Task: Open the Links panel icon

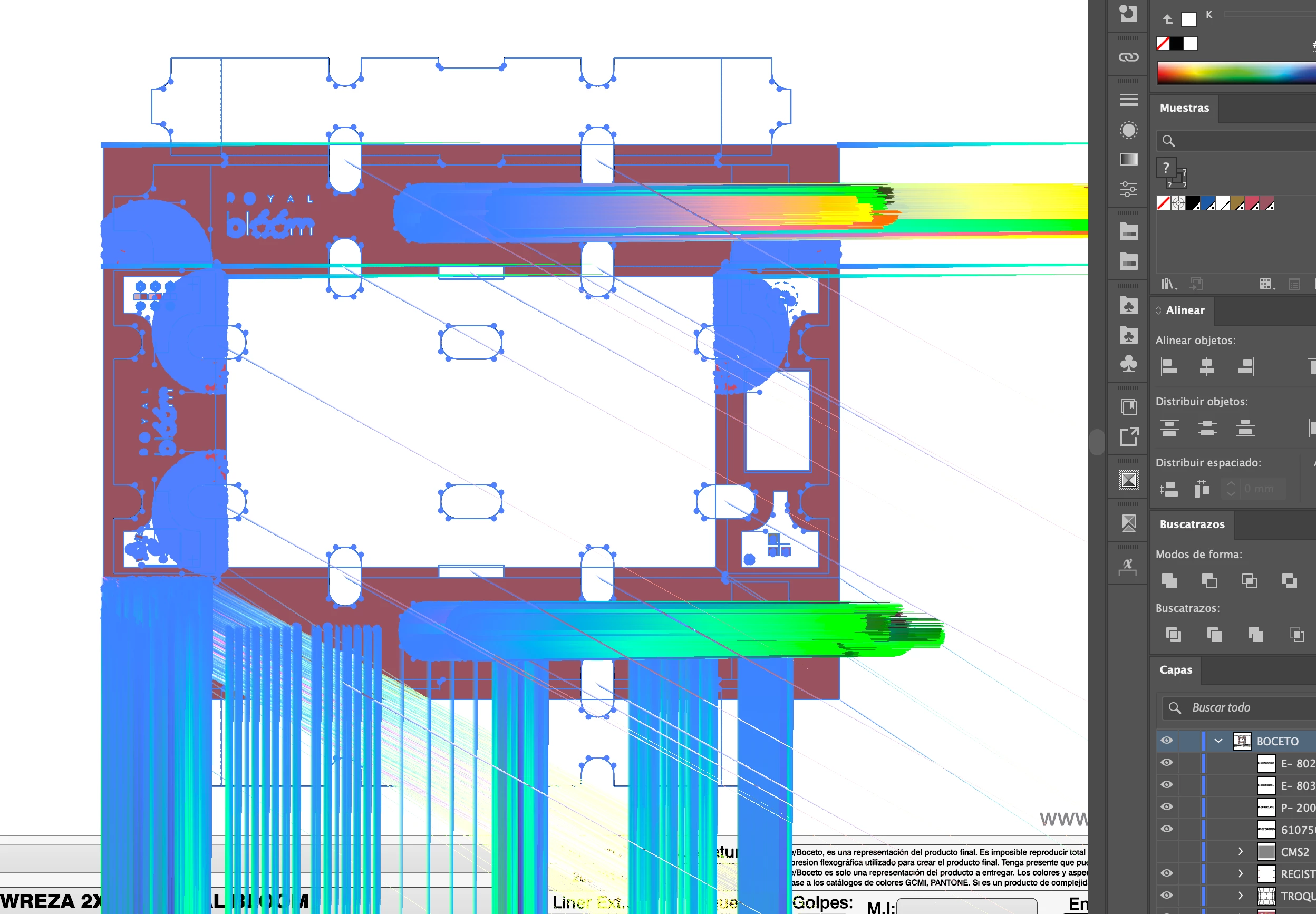Action: pyautogui.click(x=1128, y=57)
